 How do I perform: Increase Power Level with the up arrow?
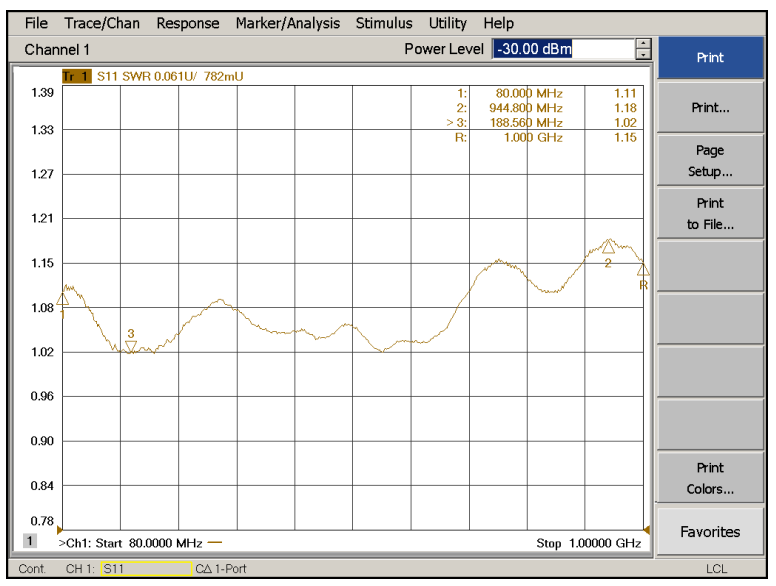click(x=642, y=44)
